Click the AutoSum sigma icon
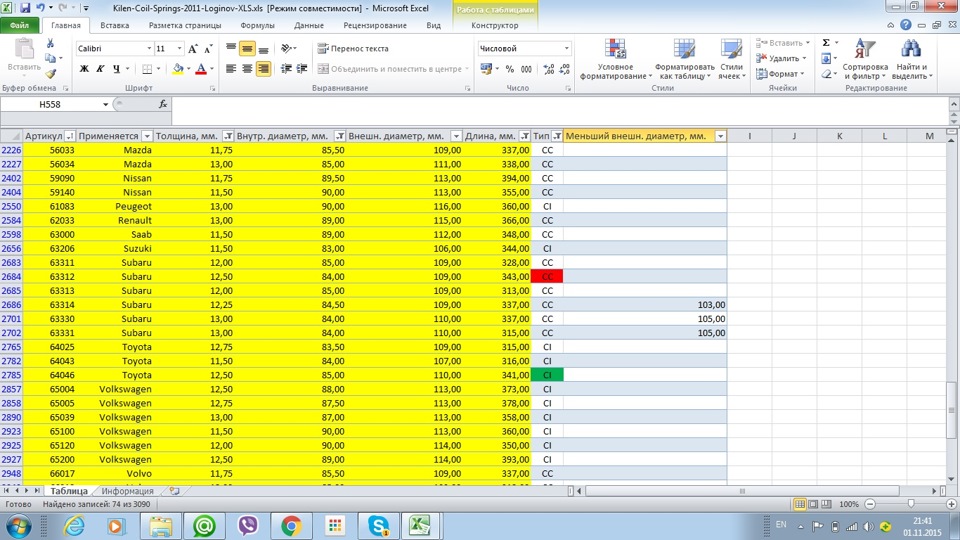Image resolution: width=960 pixels, height=540 pixels. (826, 43)
